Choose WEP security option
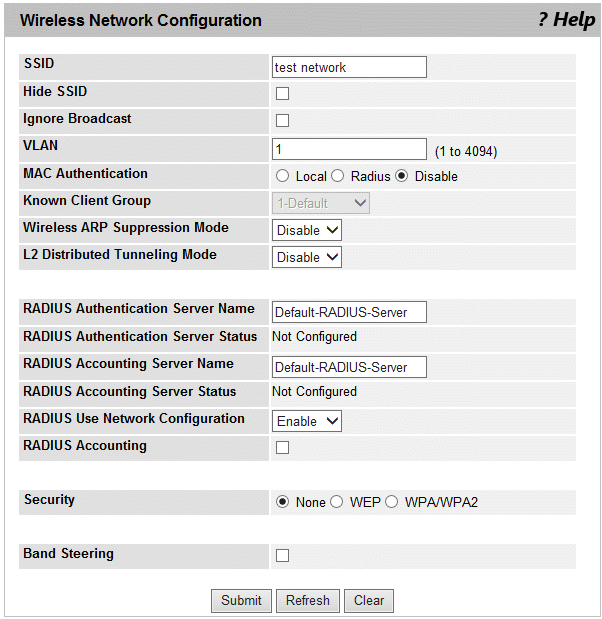The image size is (602, 619). tap(337, 502)
